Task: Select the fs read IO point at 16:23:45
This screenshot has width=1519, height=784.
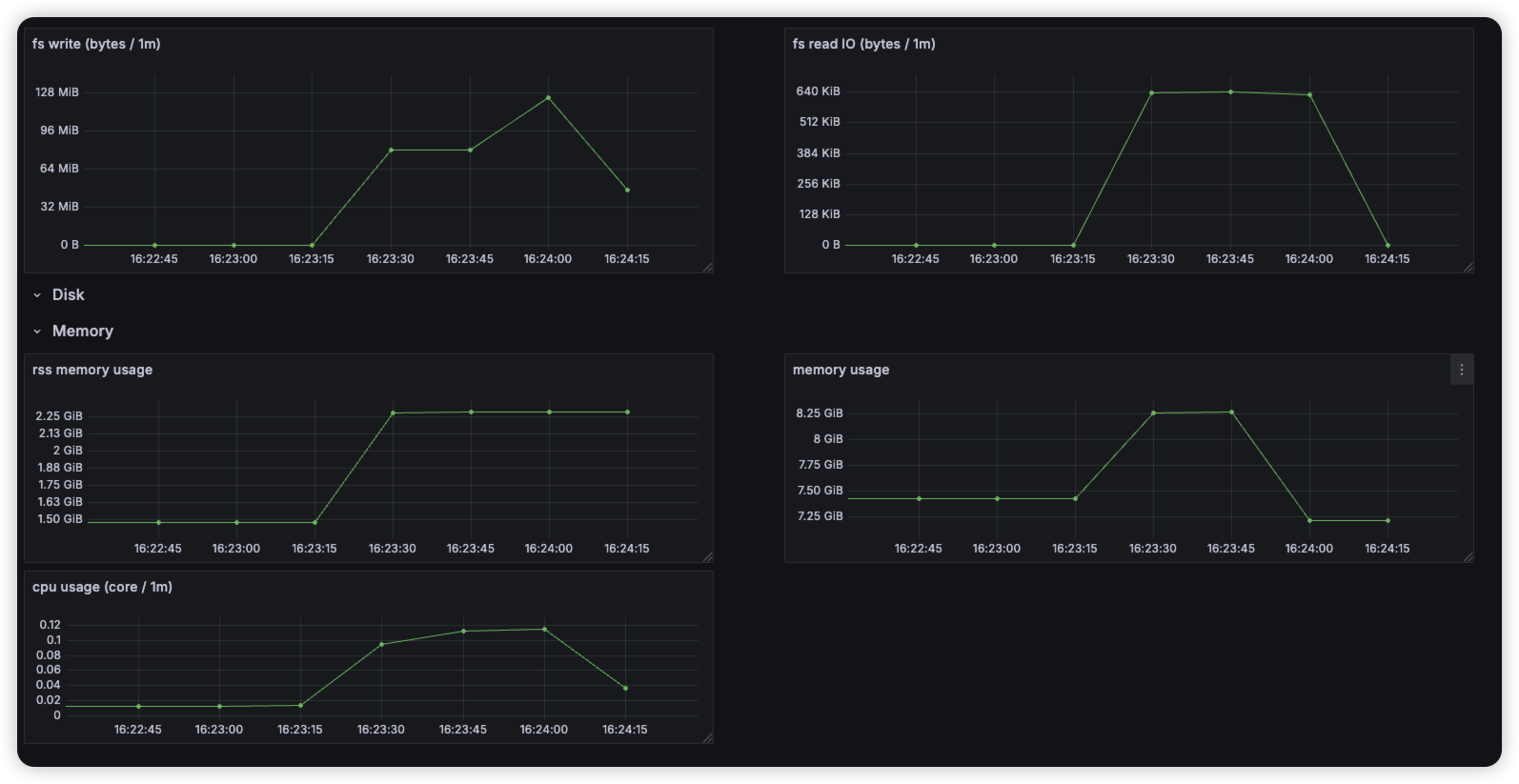Action: (1230, 92)
